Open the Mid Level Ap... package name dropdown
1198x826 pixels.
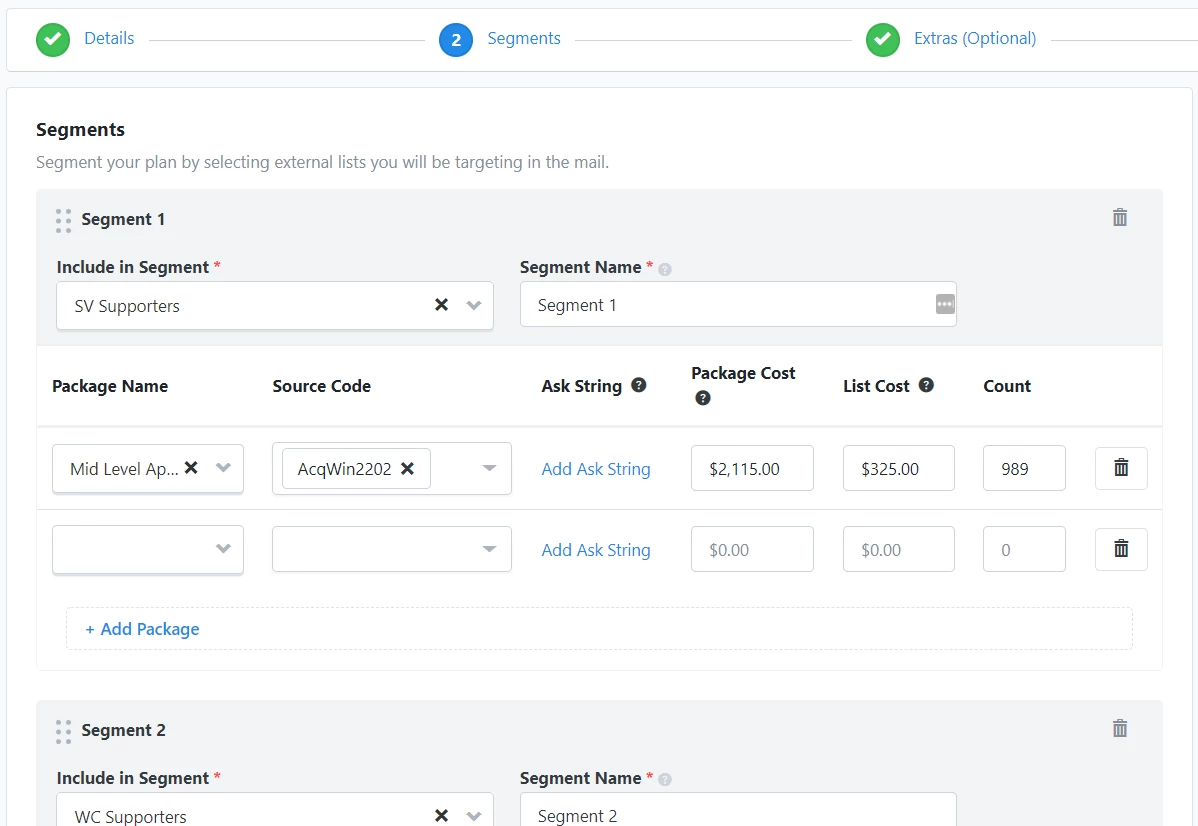click(223, 468)
